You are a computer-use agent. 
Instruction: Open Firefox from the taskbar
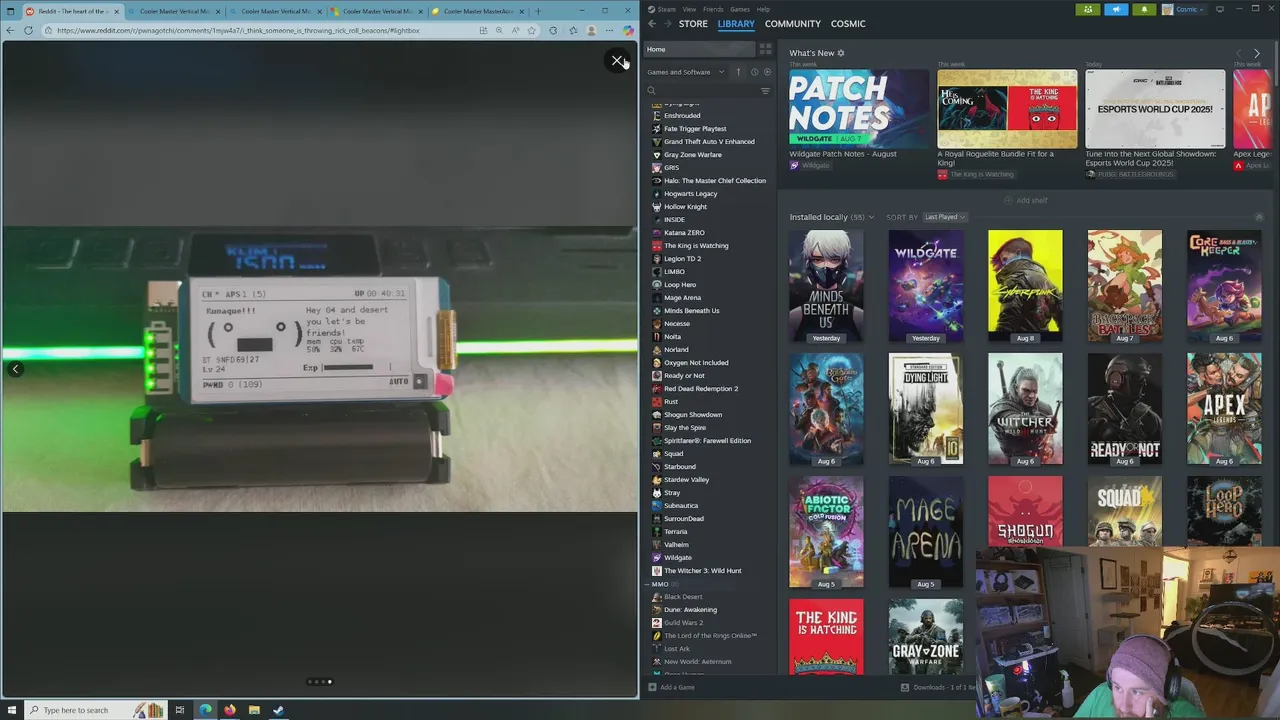pyautogui.click(x=230, y=710)
